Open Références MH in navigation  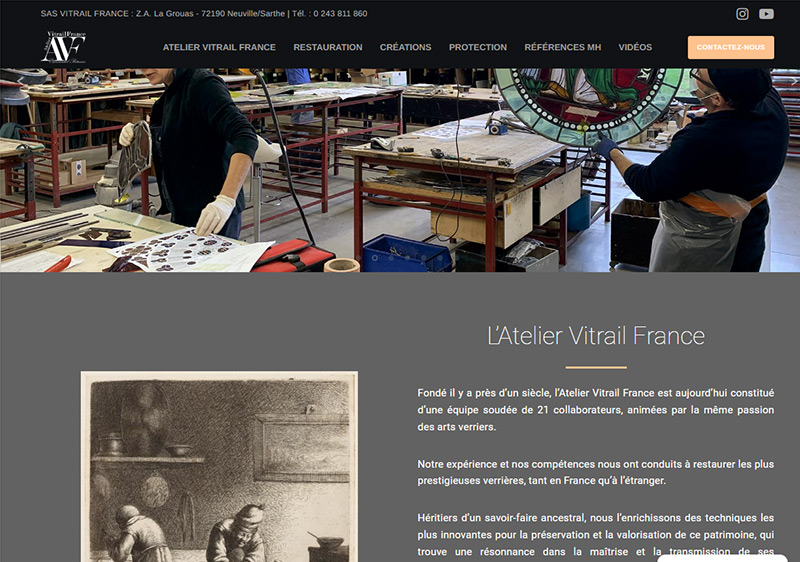coord(563,47)
